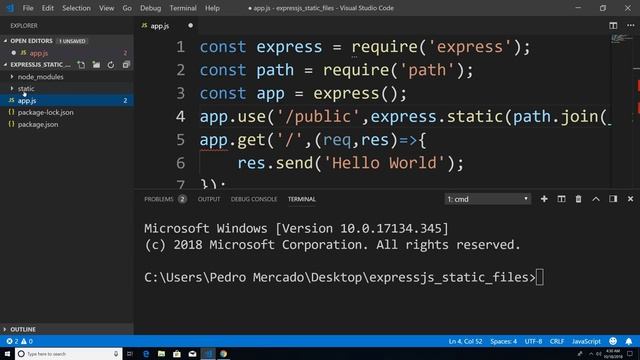The height and width of the screenshot is (360, 640).
Task: Change encoding via UTF-8
Action: pos(533,341)
